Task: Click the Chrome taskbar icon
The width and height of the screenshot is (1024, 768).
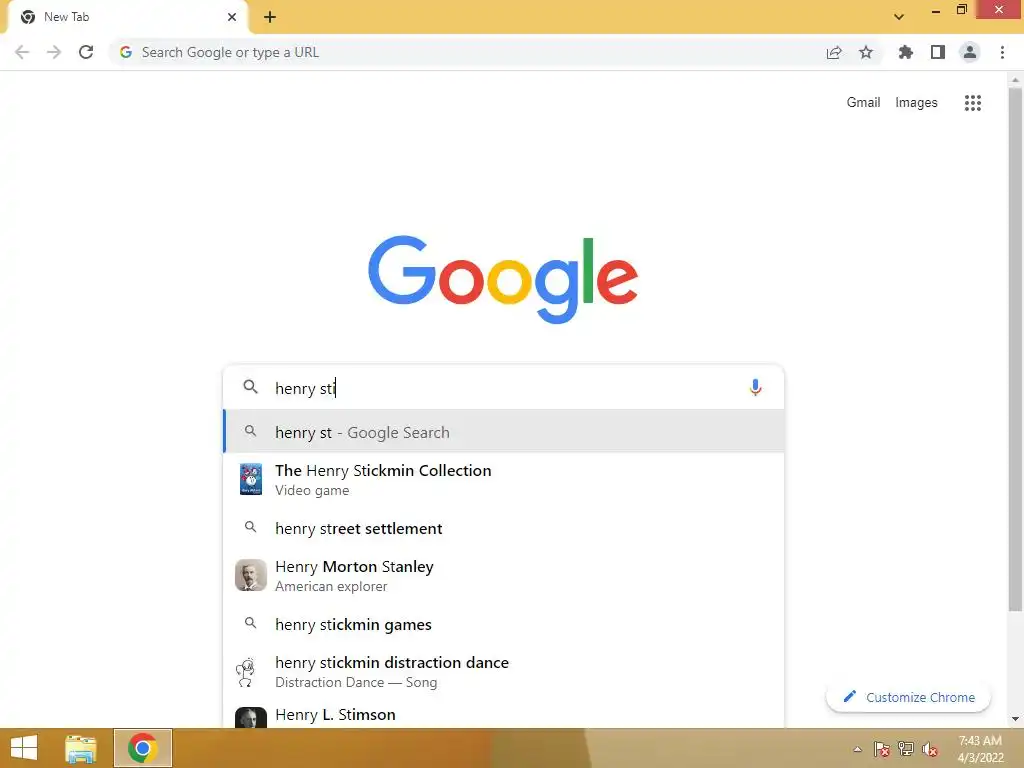Action: coord(143,748)
